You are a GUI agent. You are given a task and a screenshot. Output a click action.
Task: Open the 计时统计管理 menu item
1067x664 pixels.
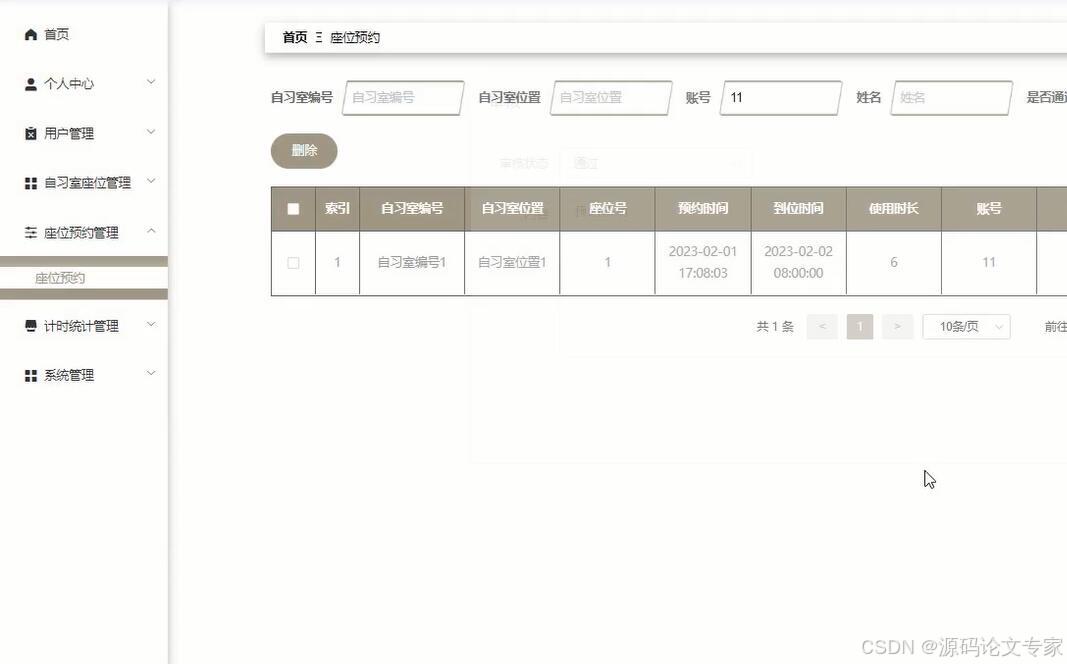(84, 326)
